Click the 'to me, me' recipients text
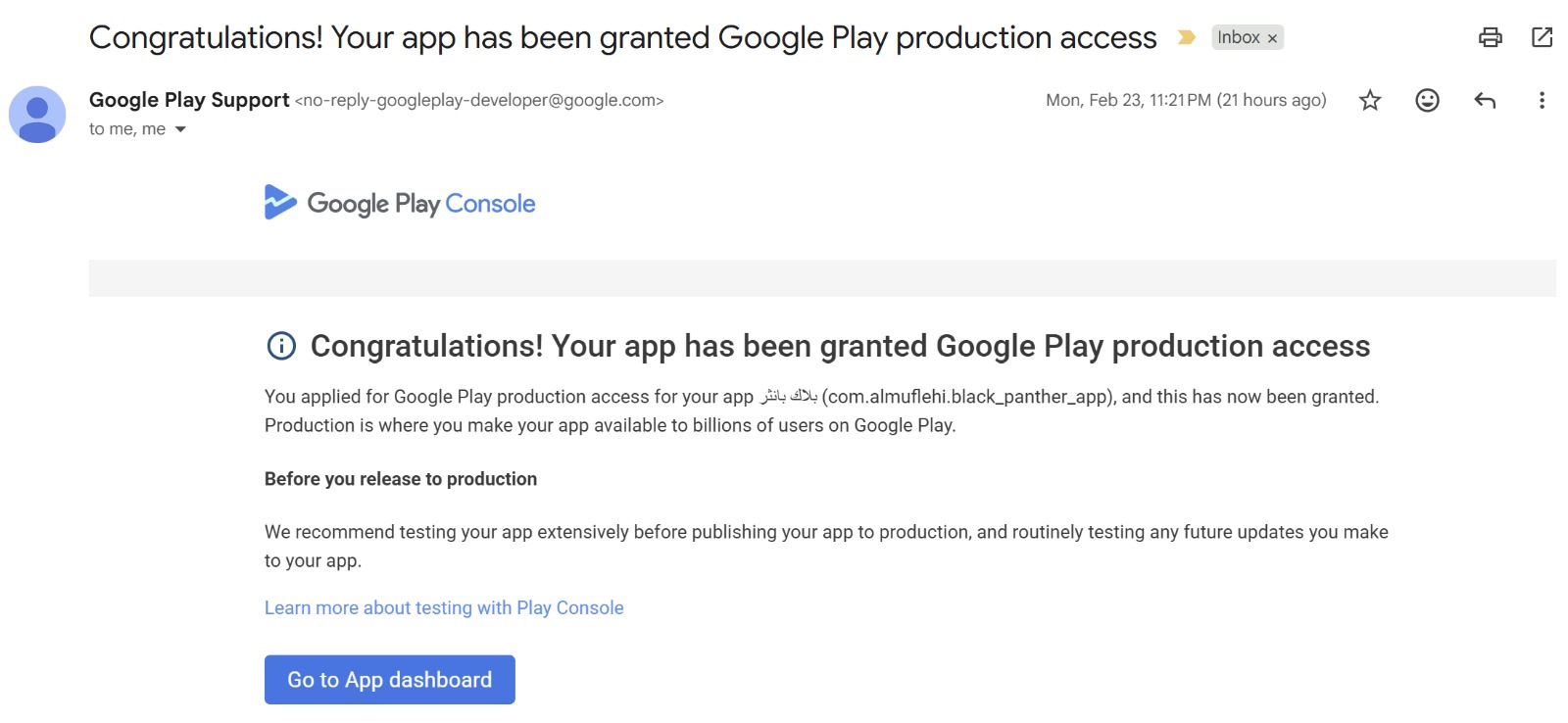 (127, 129)
